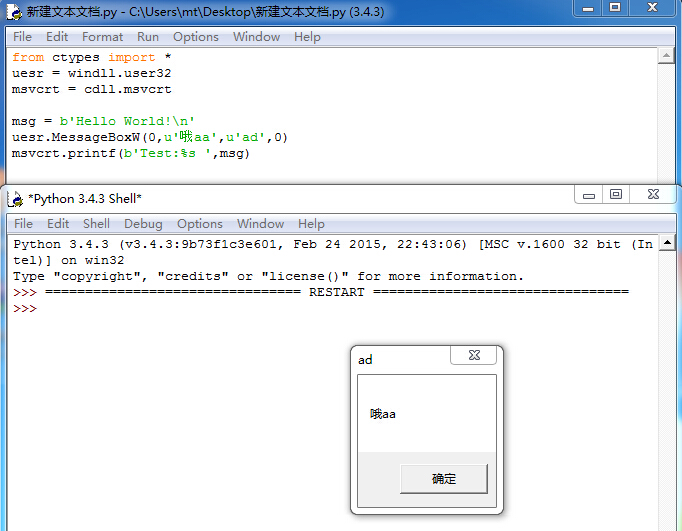The height and width of the screenshot is (531, 682).
Task: Open the editor's Options menu
Action: 196,37
